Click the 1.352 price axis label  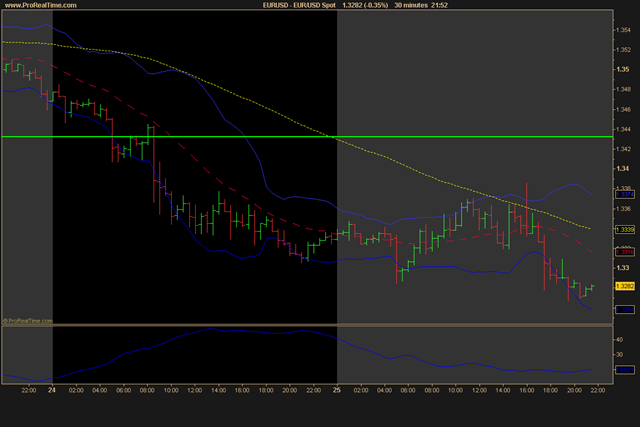pyautogui.click(x=623, y=50)
